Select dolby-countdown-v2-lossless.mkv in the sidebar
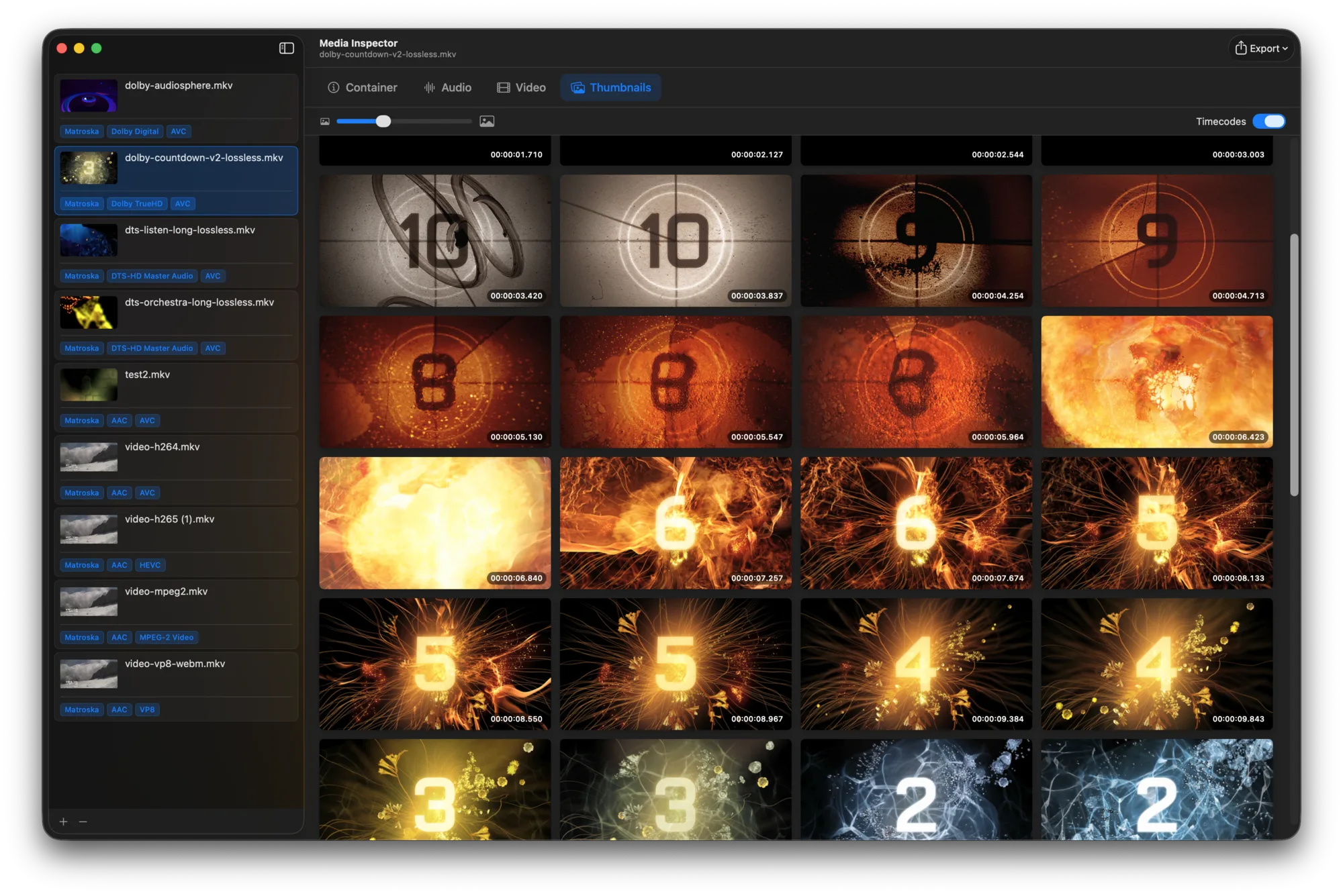The height and width of the screenshot is (896, 1343). coord(176,181)
